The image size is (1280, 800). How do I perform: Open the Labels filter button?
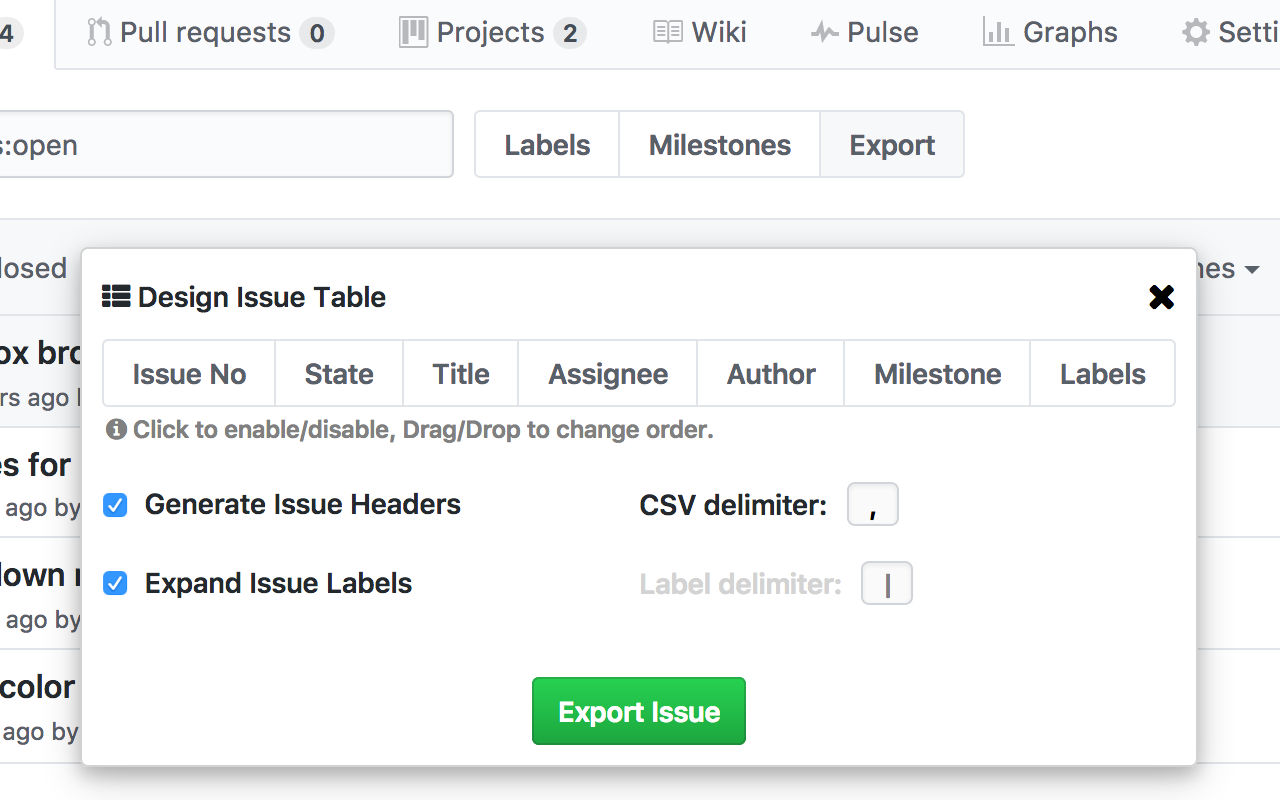547,145
